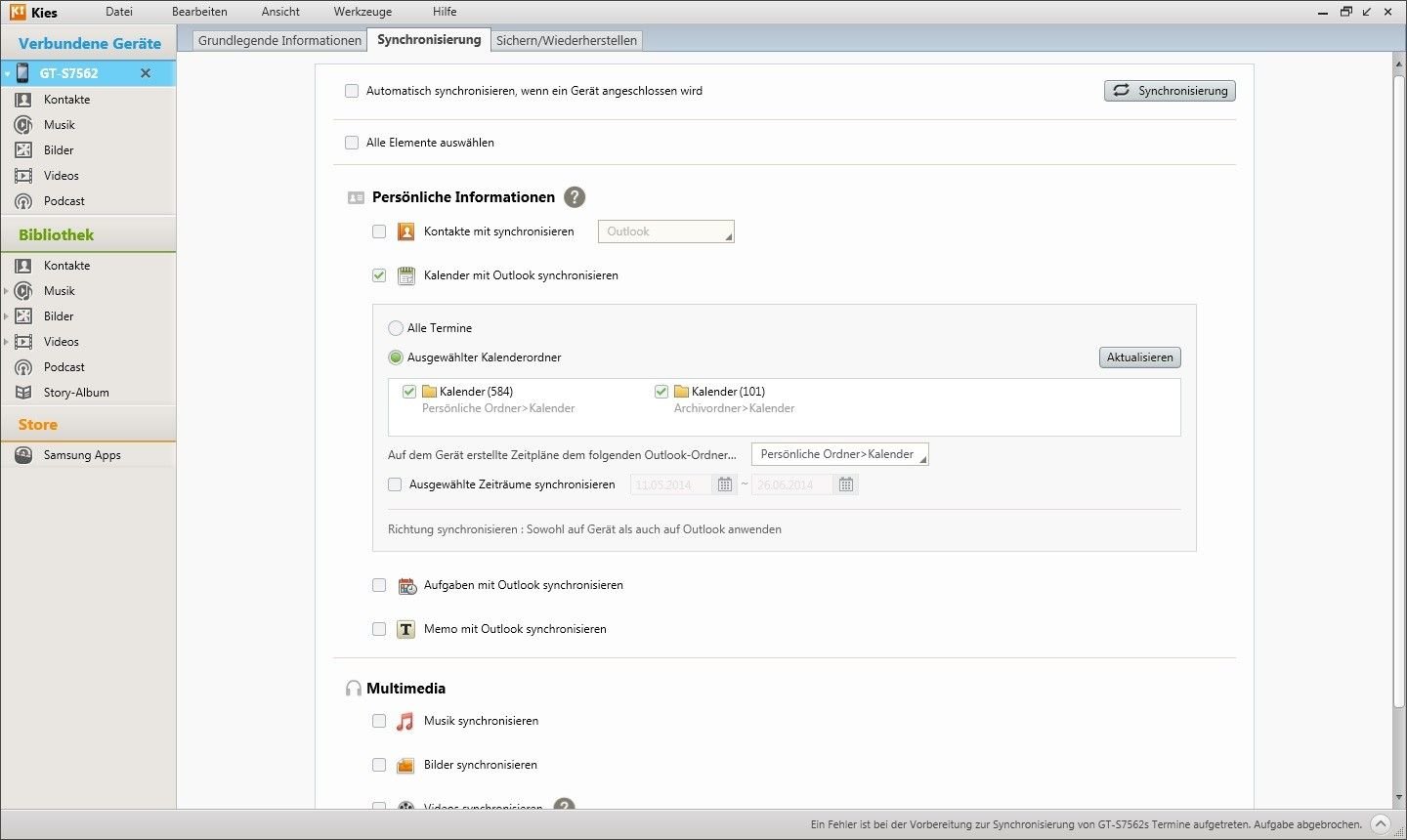Viewport: 1407px width, 840px height.
Task: Disconnect GT-S7562 with the X icon
Action: (x=146, y=73)
